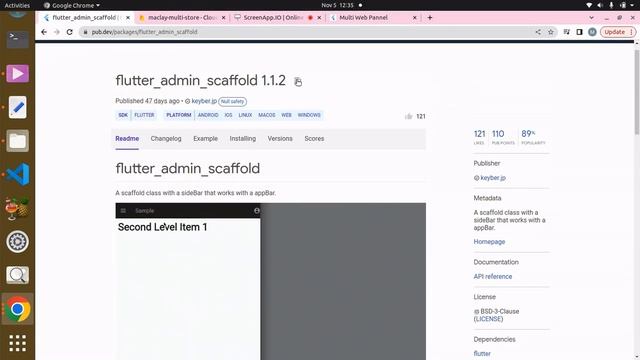Bookmark this page with star icon
Viewport: 640px width, 360px height.
tap(551, 32)
